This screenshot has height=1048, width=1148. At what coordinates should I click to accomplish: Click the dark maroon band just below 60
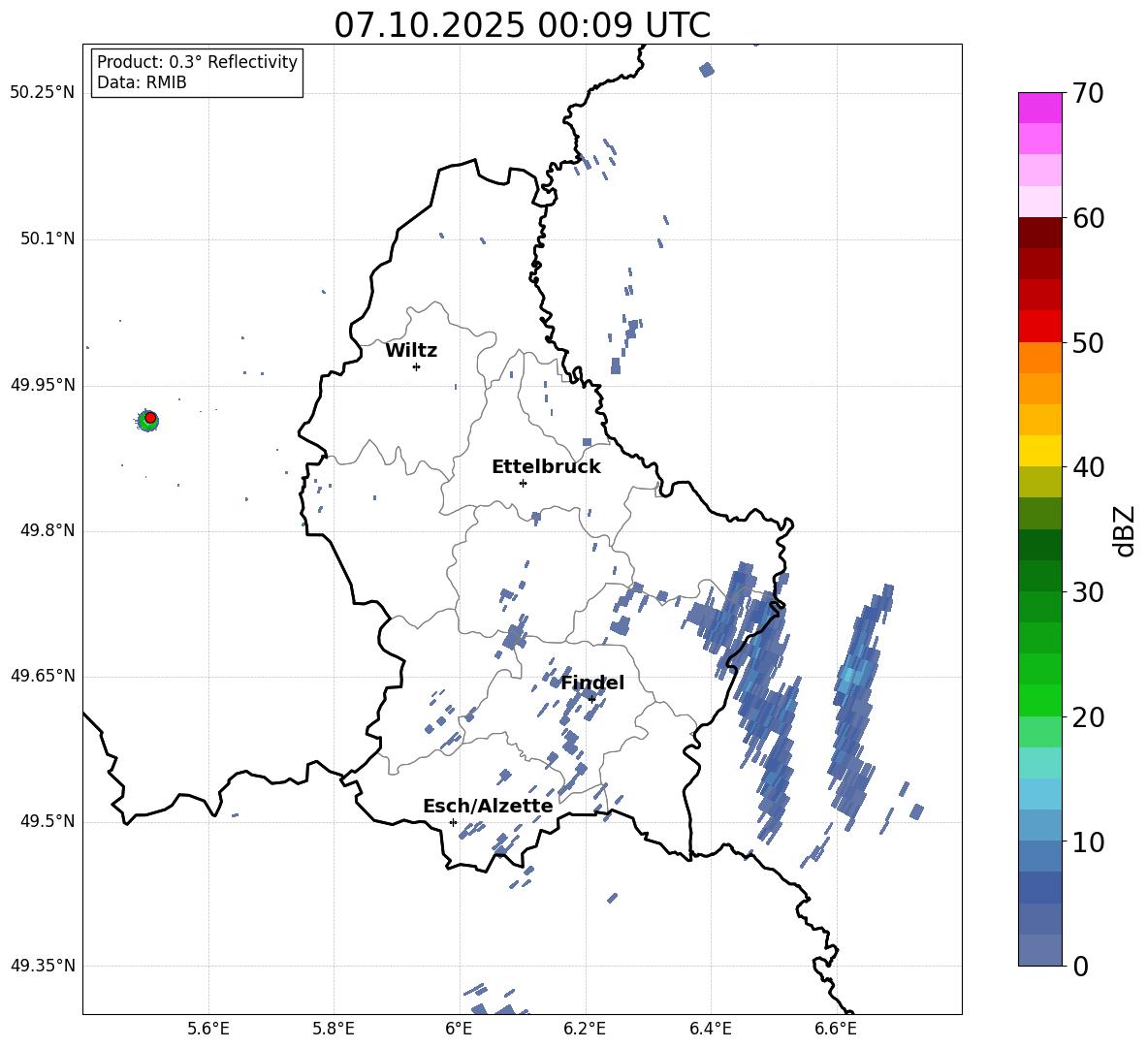[x=1040, y=233]
